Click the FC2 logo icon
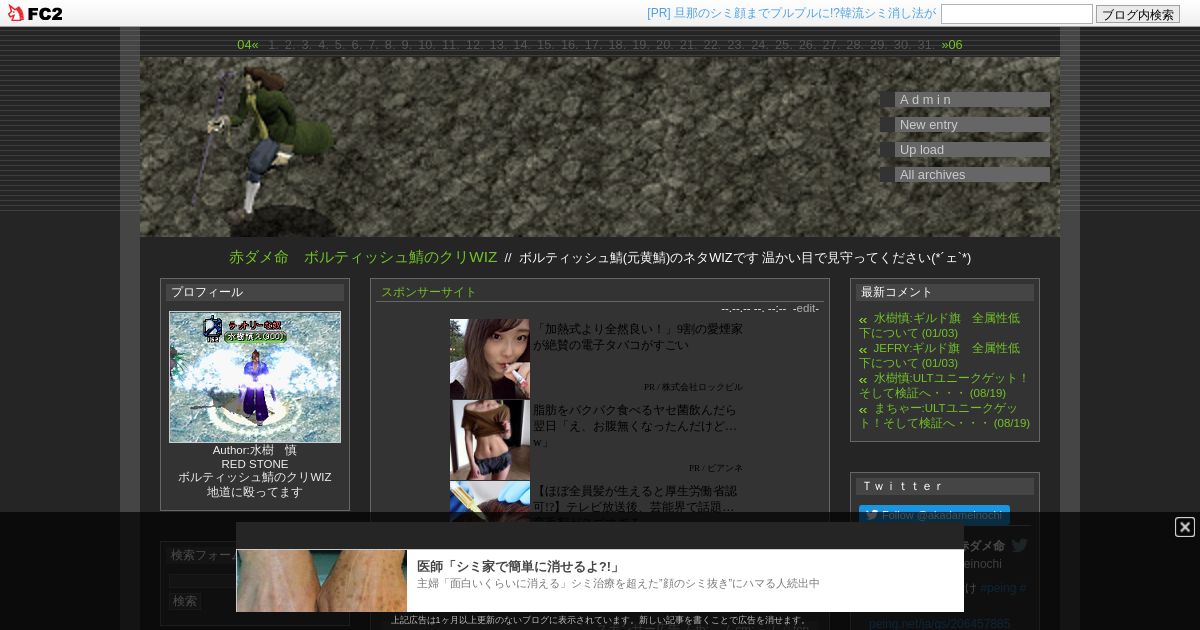1200x630 pixels. tap(35, 13)
